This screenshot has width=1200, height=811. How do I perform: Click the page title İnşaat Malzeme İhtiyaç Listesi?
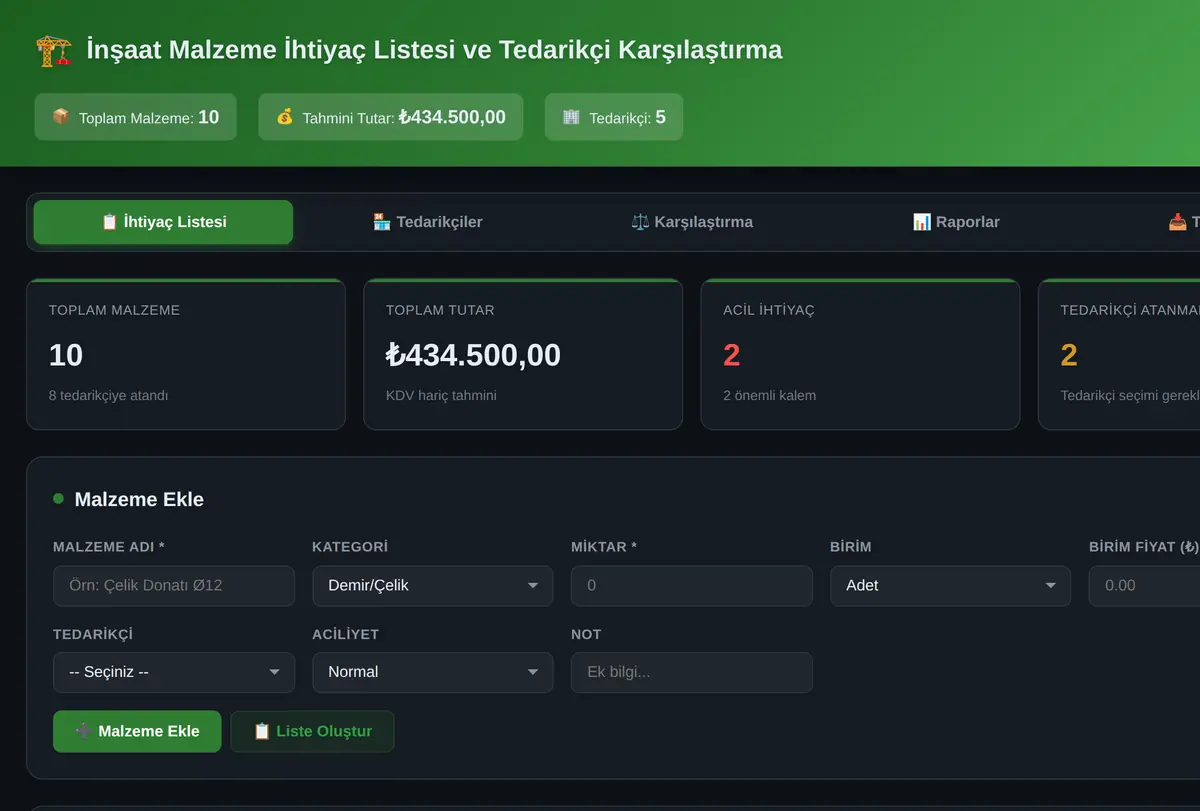(434, 50)
